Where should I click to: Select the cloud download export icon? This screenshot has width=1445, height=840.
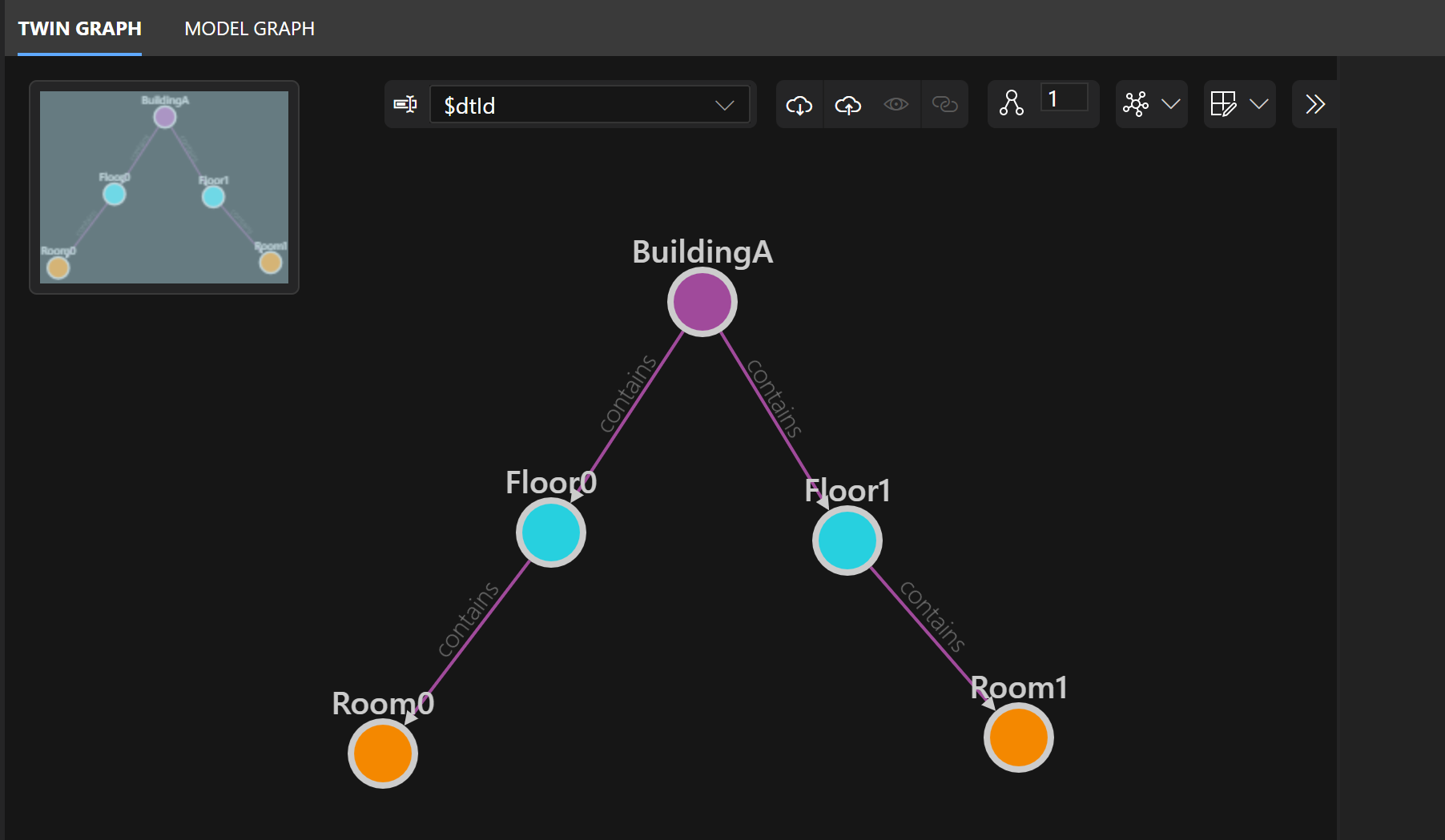coord(799,104)
